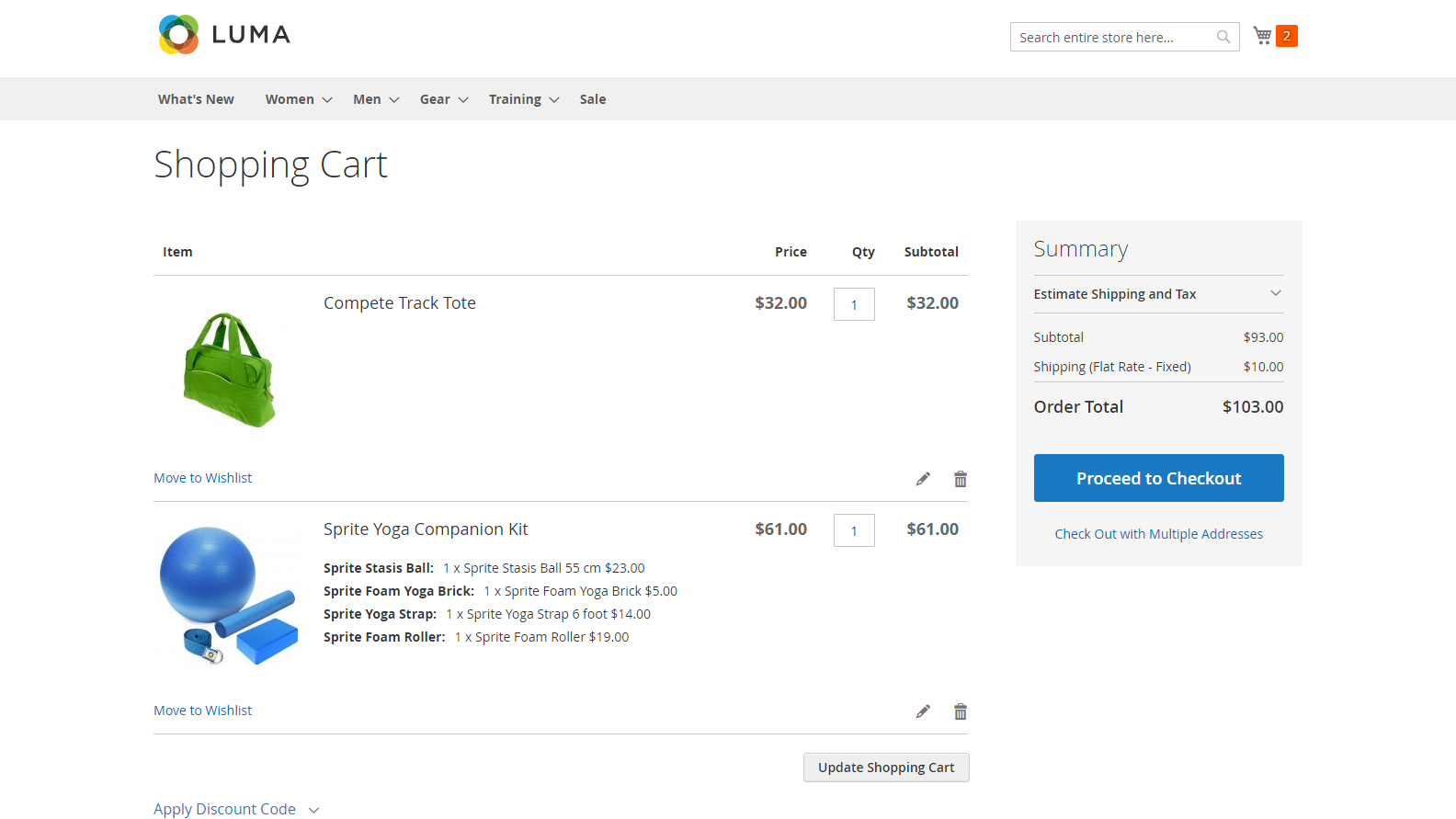The width and height of the screenshot is (1456, 819).
Task: Click the cart item count badge
Action: pyautogui.click(x=1287, y=36)
